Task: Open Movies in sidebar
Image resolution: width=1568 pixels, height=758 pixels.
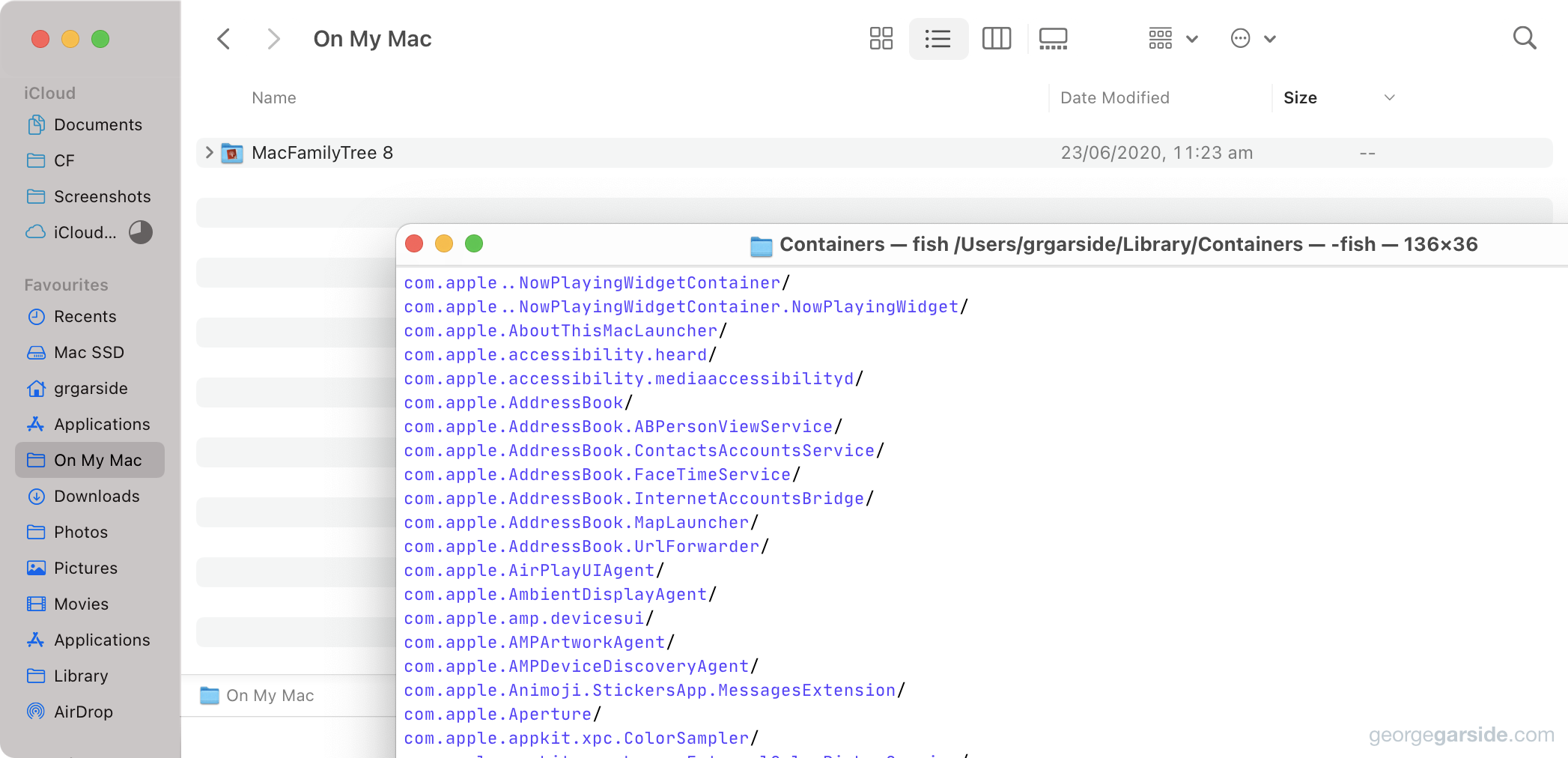Action: click(90, 604)
